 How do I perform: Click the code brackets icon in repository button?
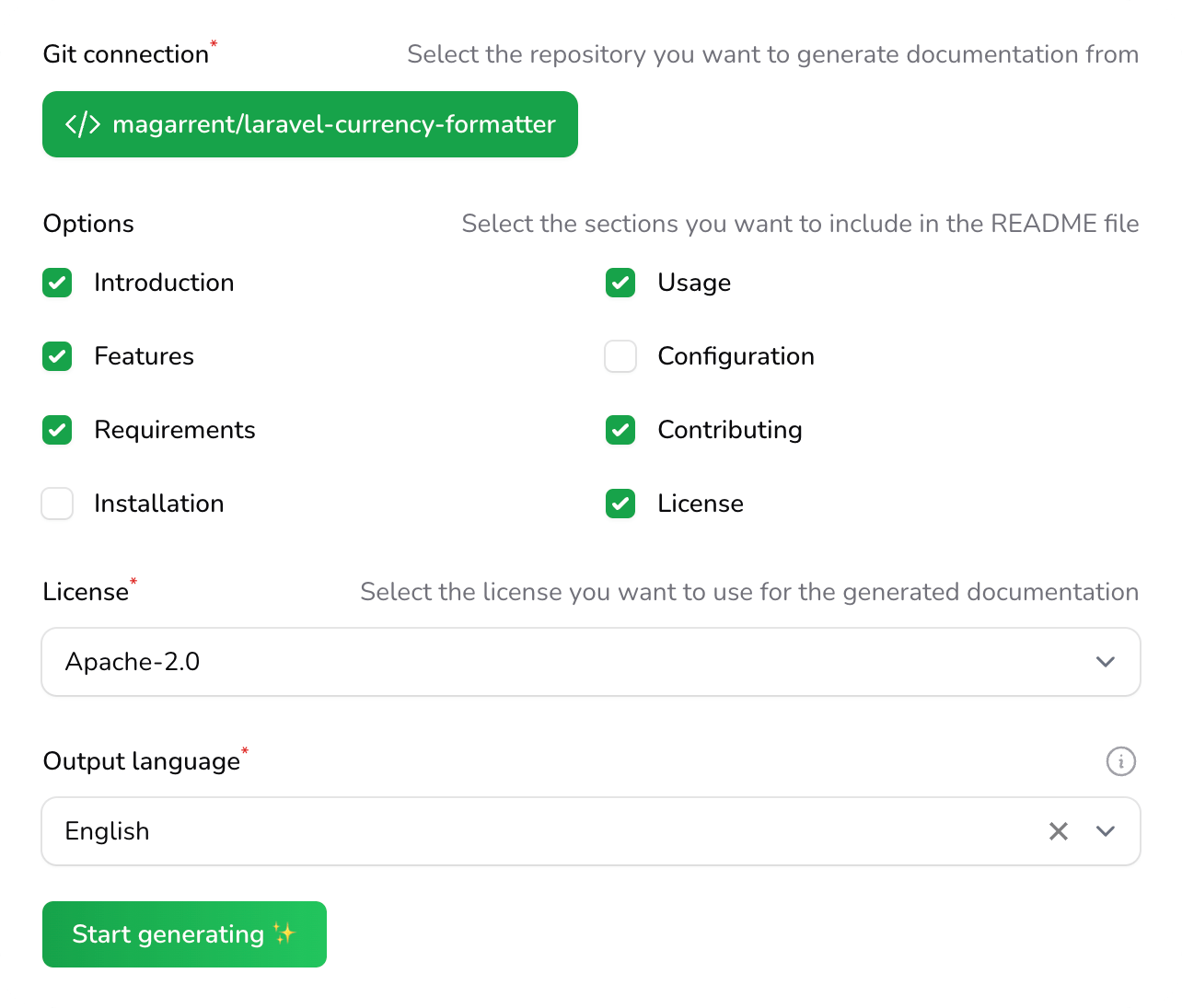point(83,124)
